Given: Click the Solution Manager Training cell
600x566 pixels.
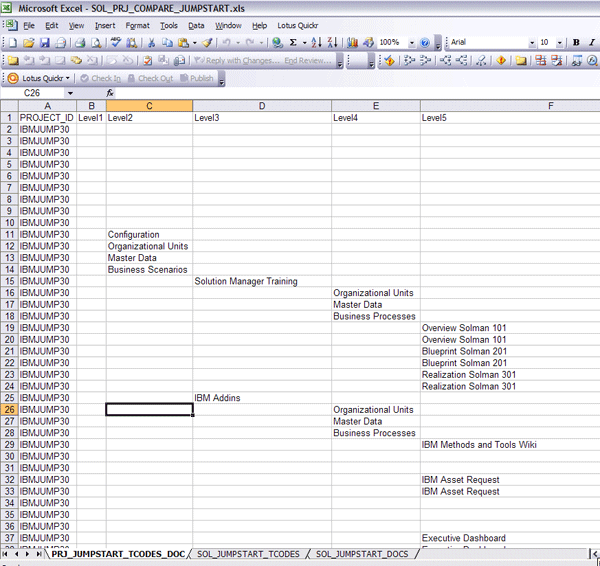Looking at the screenshot, I should pyautogui.click(x=246, y=282).
